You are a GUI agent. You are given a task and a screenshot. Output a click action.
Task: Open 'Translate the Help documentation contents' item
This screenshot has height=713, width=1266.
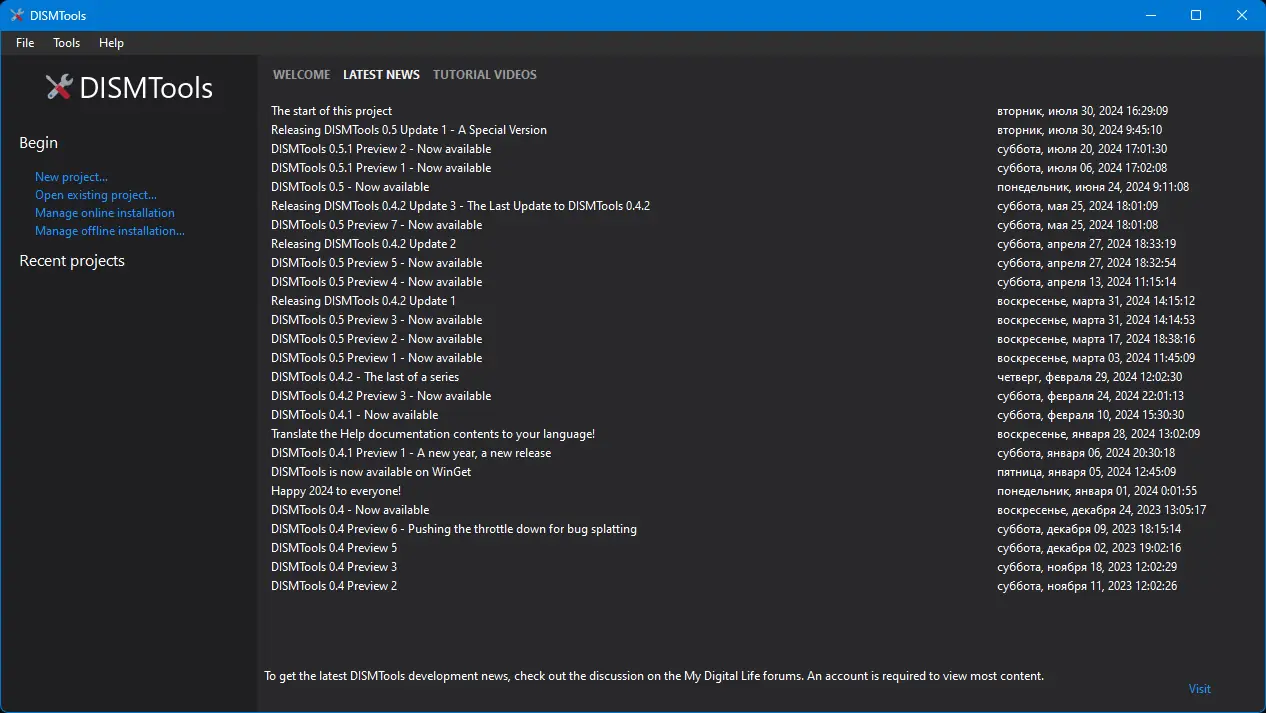433,434
